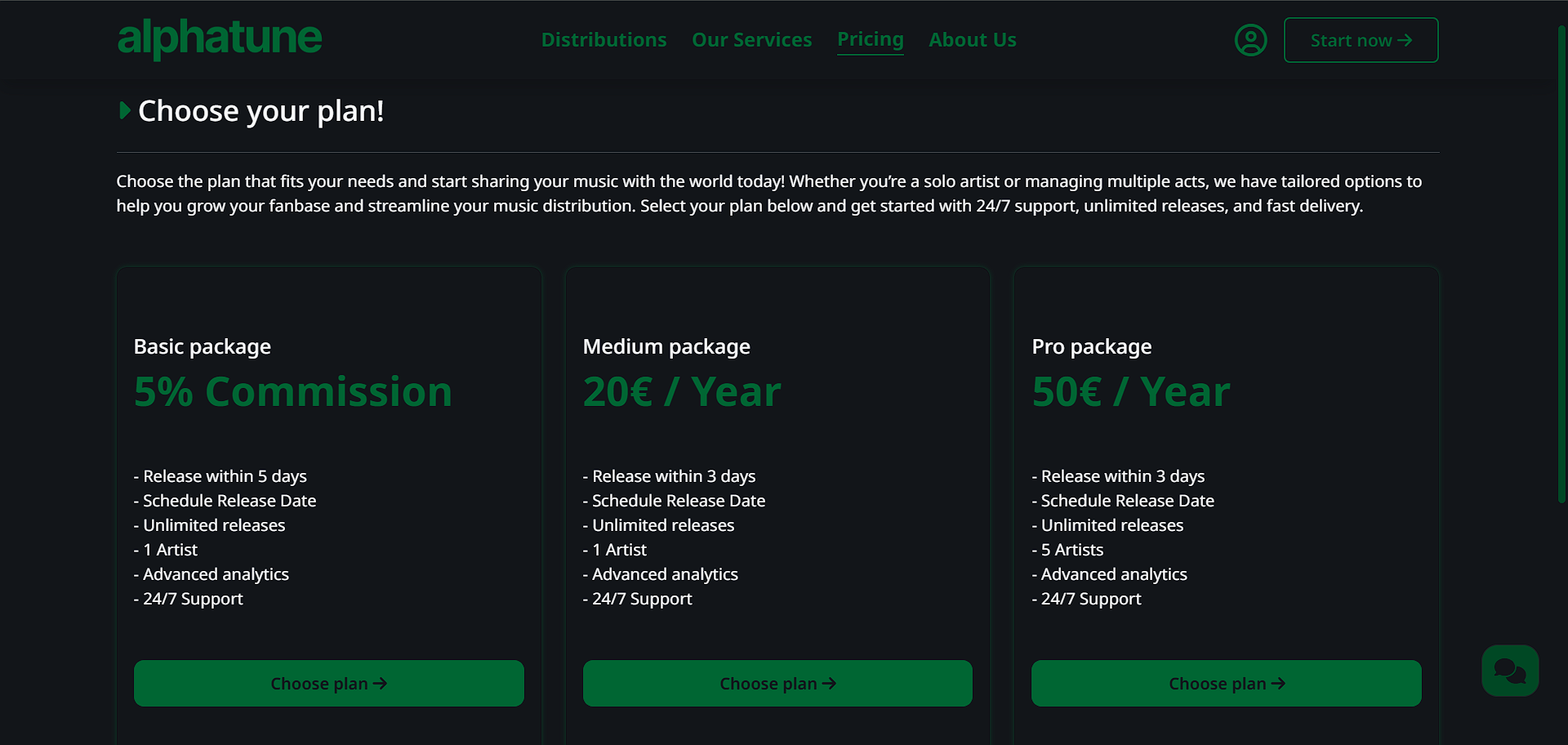Open the user account profile icon
1568x745 pixels.
(x=1250, y=40)
